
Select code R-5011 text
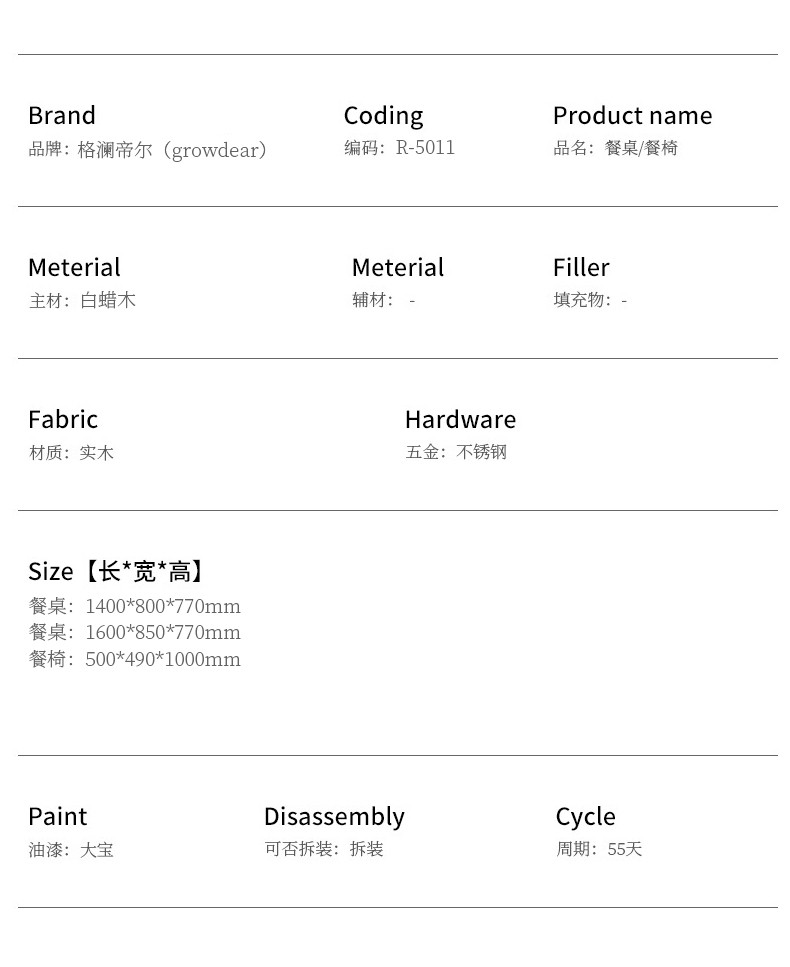[425, 147]
